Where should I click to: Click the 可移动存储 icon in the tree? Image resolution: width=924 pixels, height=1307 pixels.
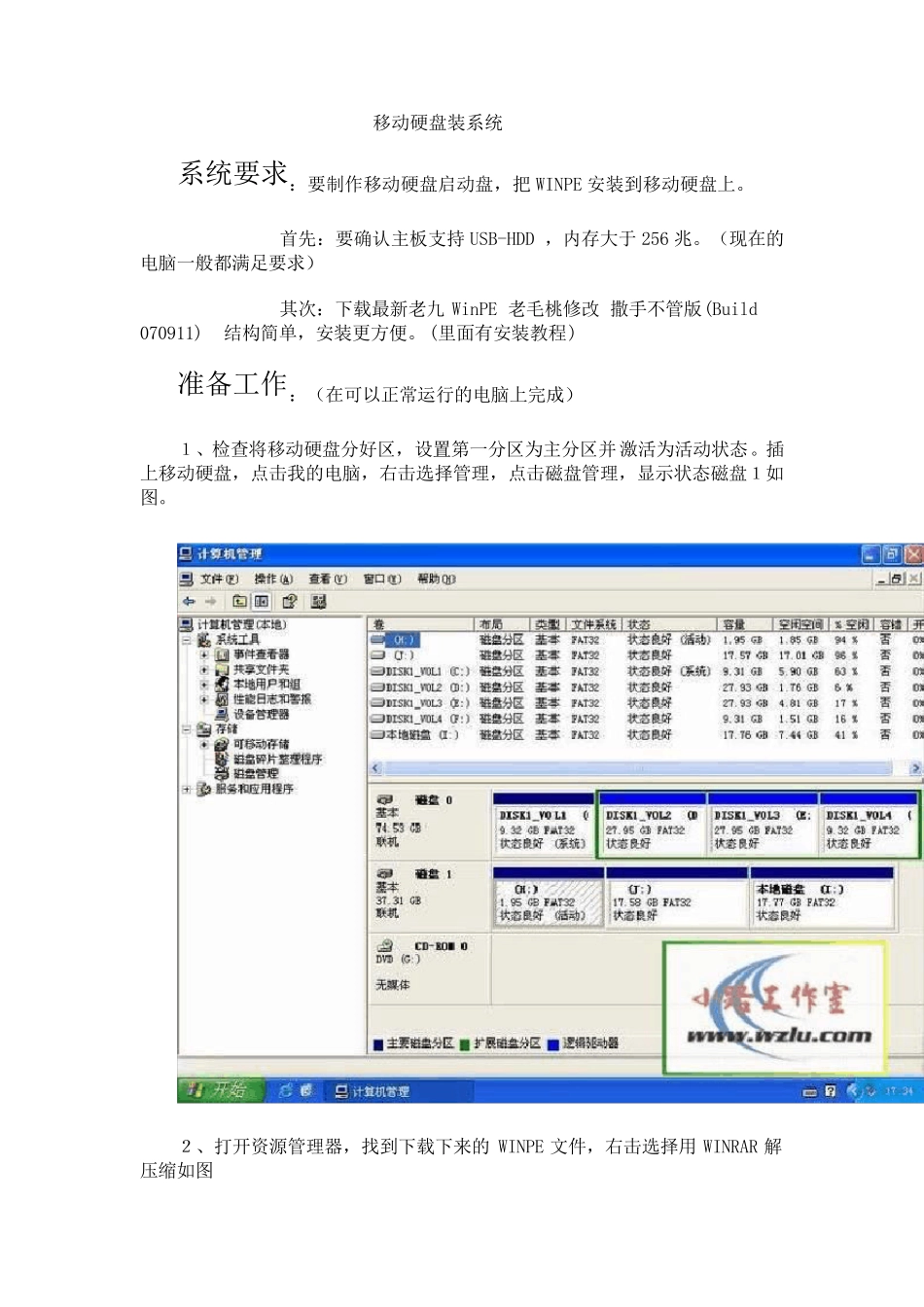tap(222, 744)
